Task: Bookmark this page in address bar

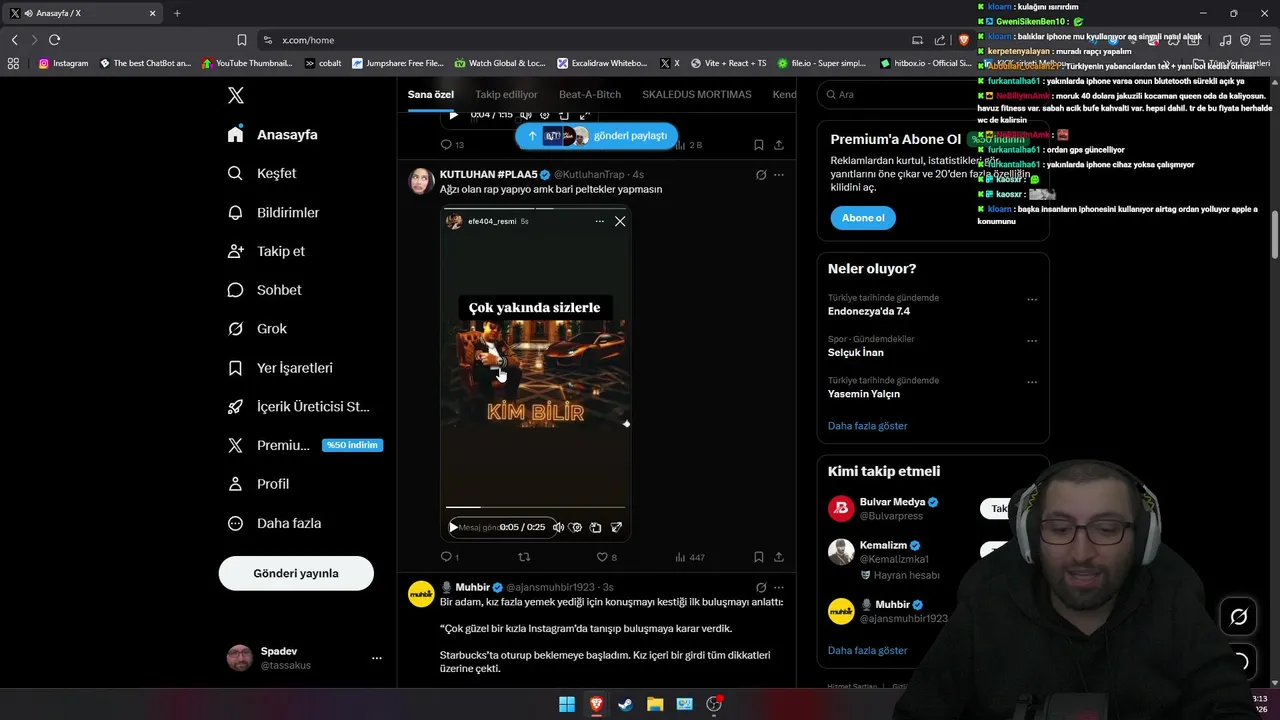Action: (x=242, y=40)
